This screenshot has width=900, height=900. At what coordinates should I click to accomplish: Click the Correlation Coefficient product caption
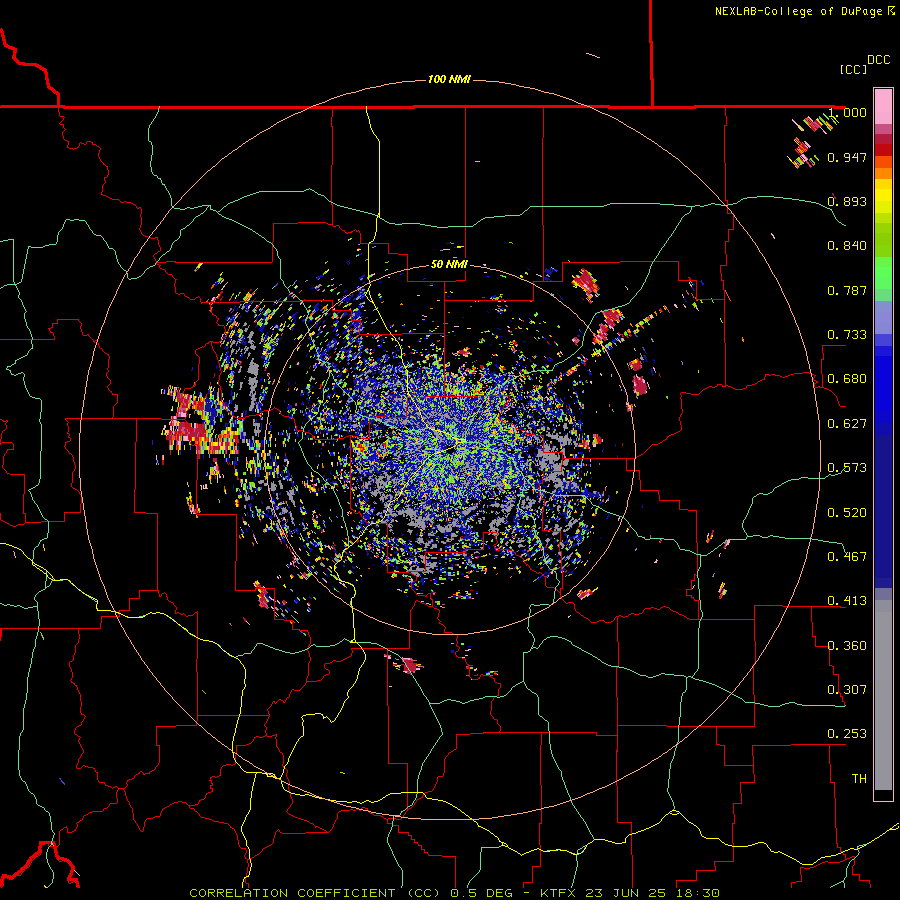tap(455, 893)
